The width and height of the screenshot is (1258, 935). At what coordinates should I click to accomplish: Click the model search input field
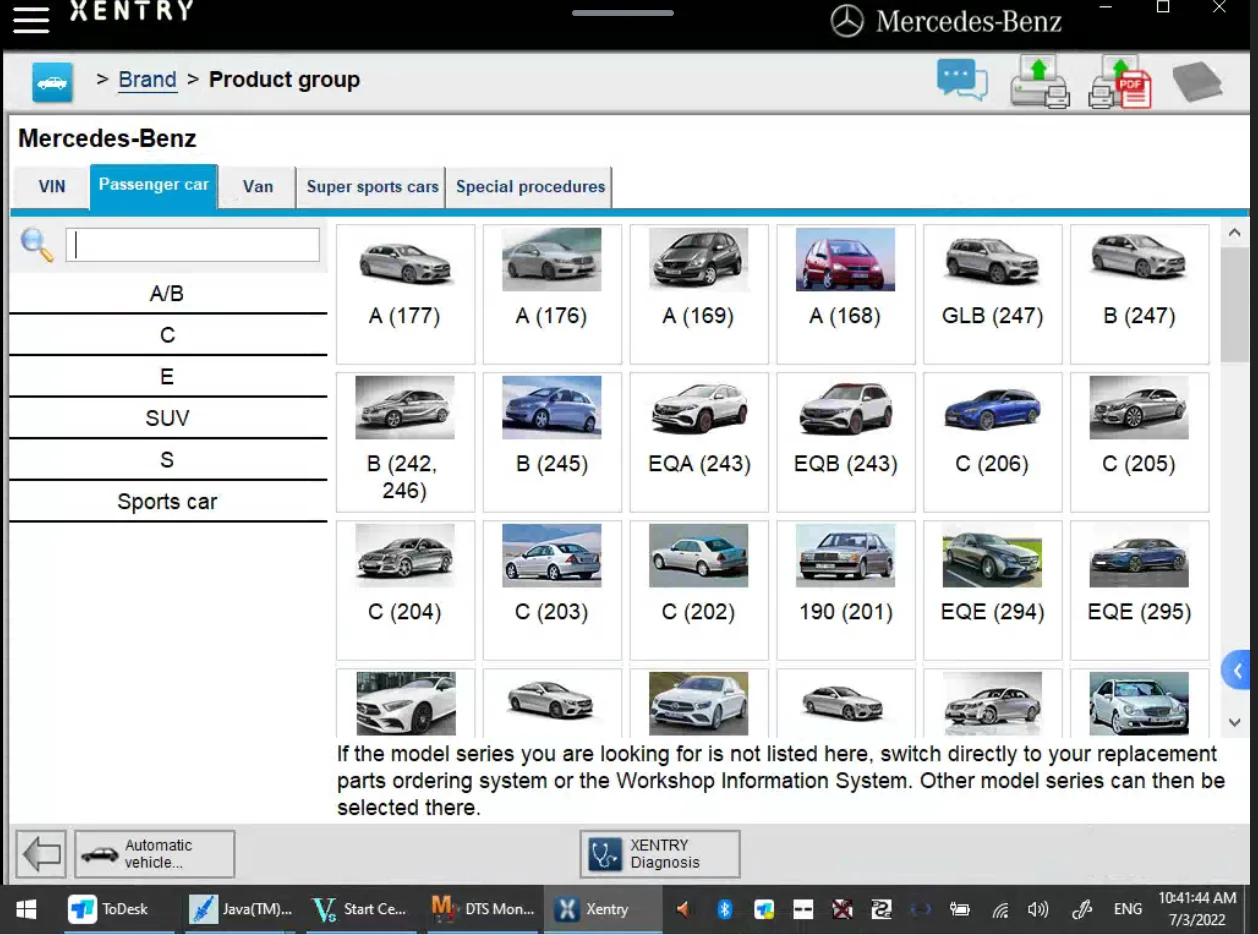pyautogui.click(x=193, y=245)
